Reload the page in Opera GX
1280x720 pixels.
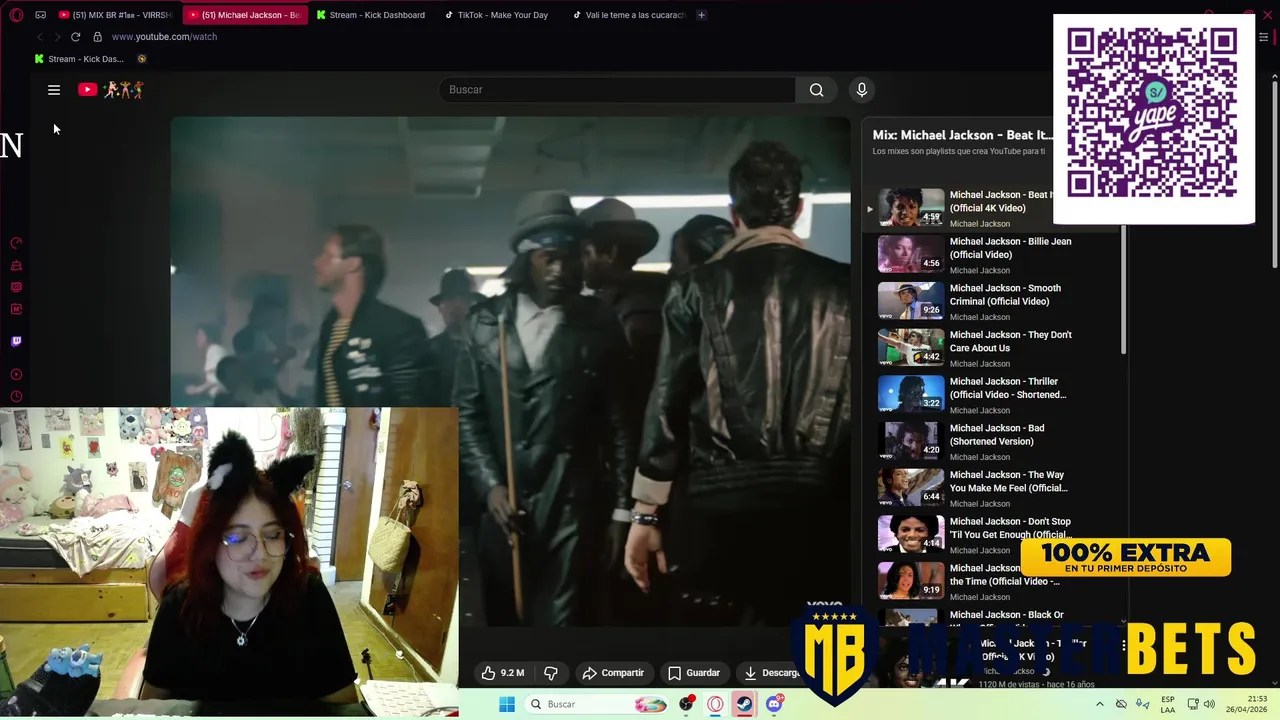point(75,37)
